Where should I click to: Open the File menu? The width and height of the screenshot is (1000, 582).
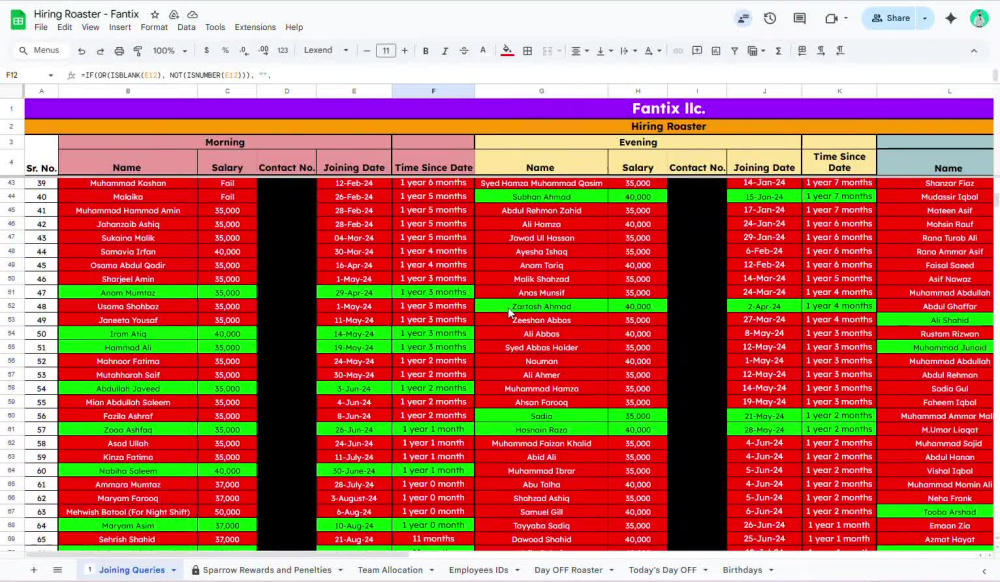(x=41, y=27)
